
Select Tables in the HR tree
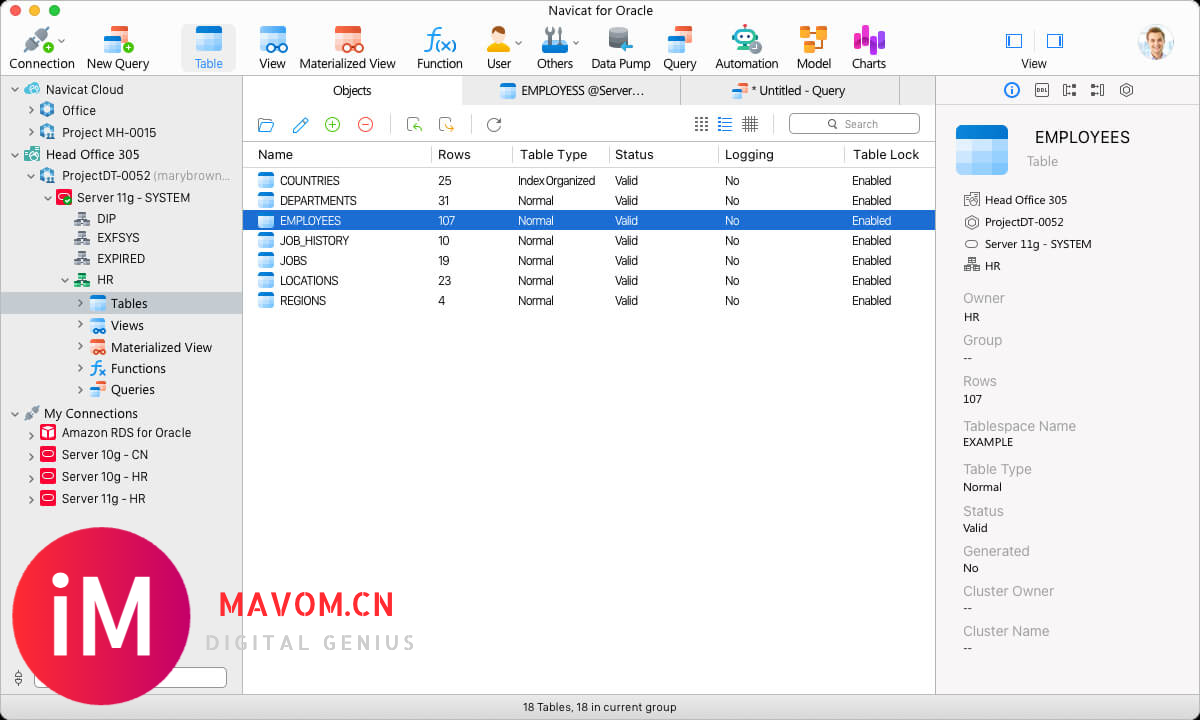click(121, 303)
